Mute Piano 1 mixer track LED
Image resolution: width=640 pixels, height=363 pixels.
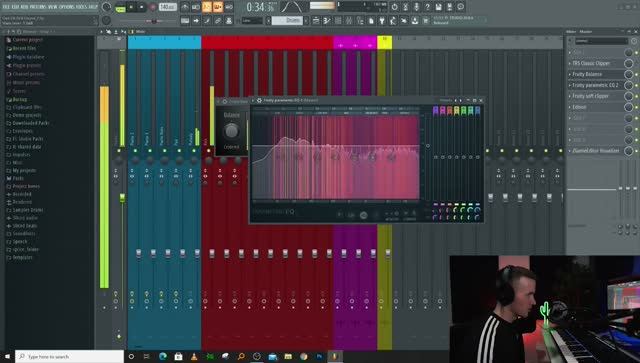click(135, 151)
